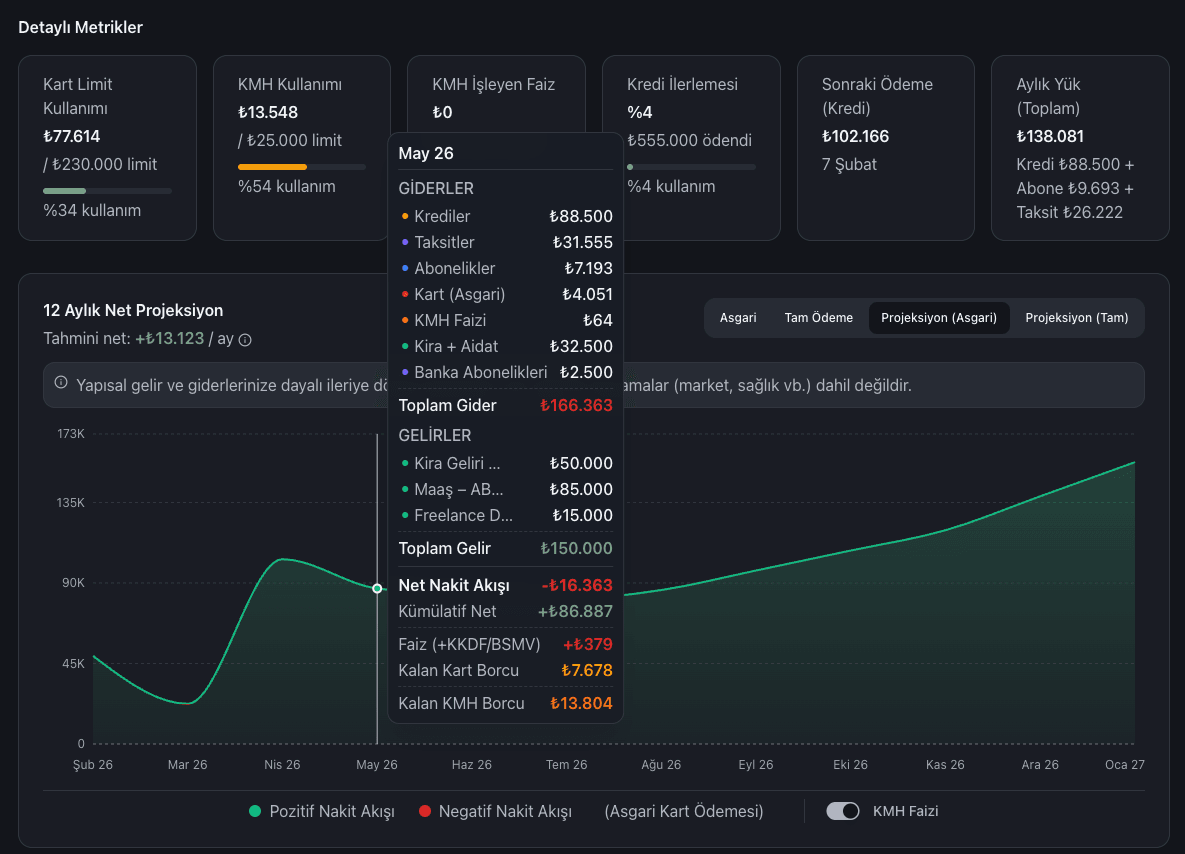Click the orange dot beside Krediler expense
The height and width of the screenshot is (854, 1185).
pos(404,215)
